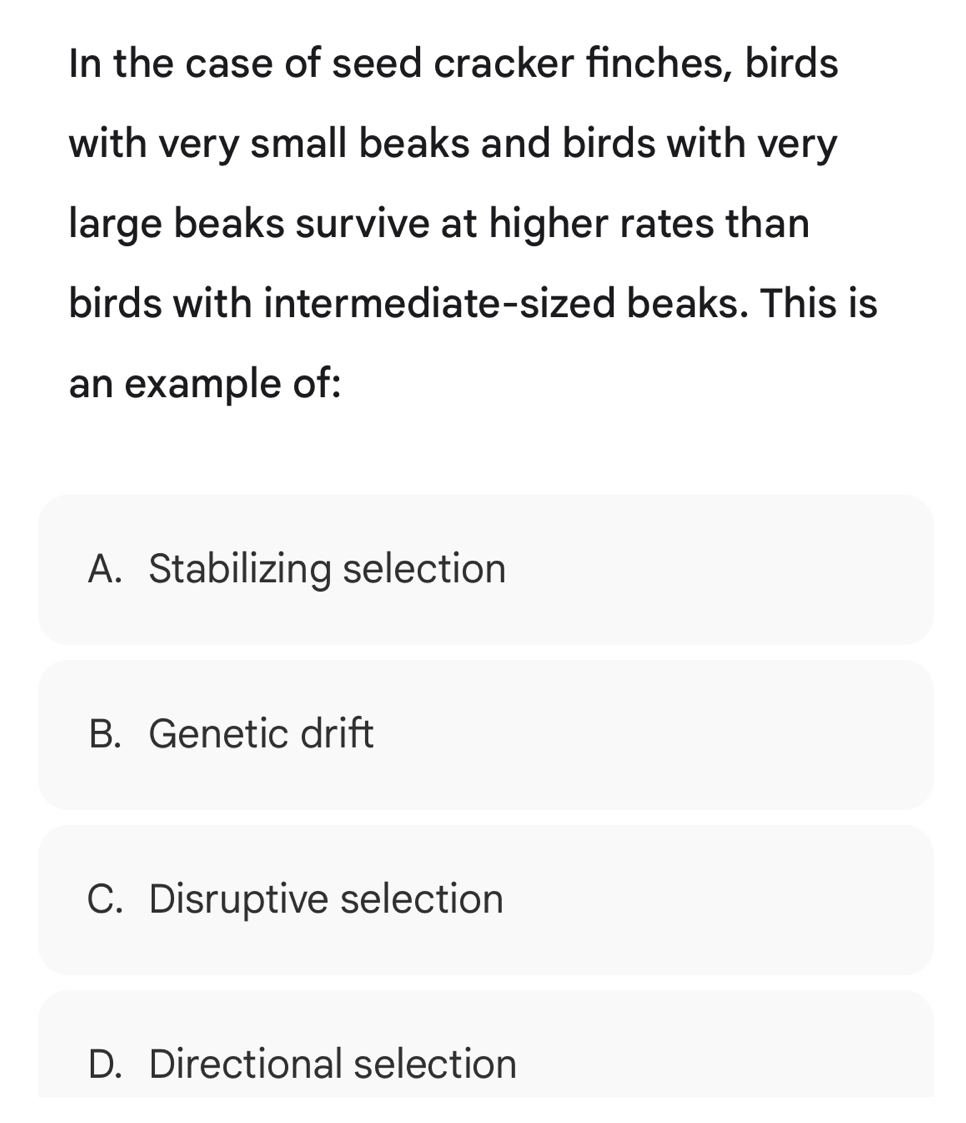Image resolution: width=966 pixels, height=1123 pixels.
Task: Click the 'Stabilizing selection' answer text
Action: coord(327,570)
